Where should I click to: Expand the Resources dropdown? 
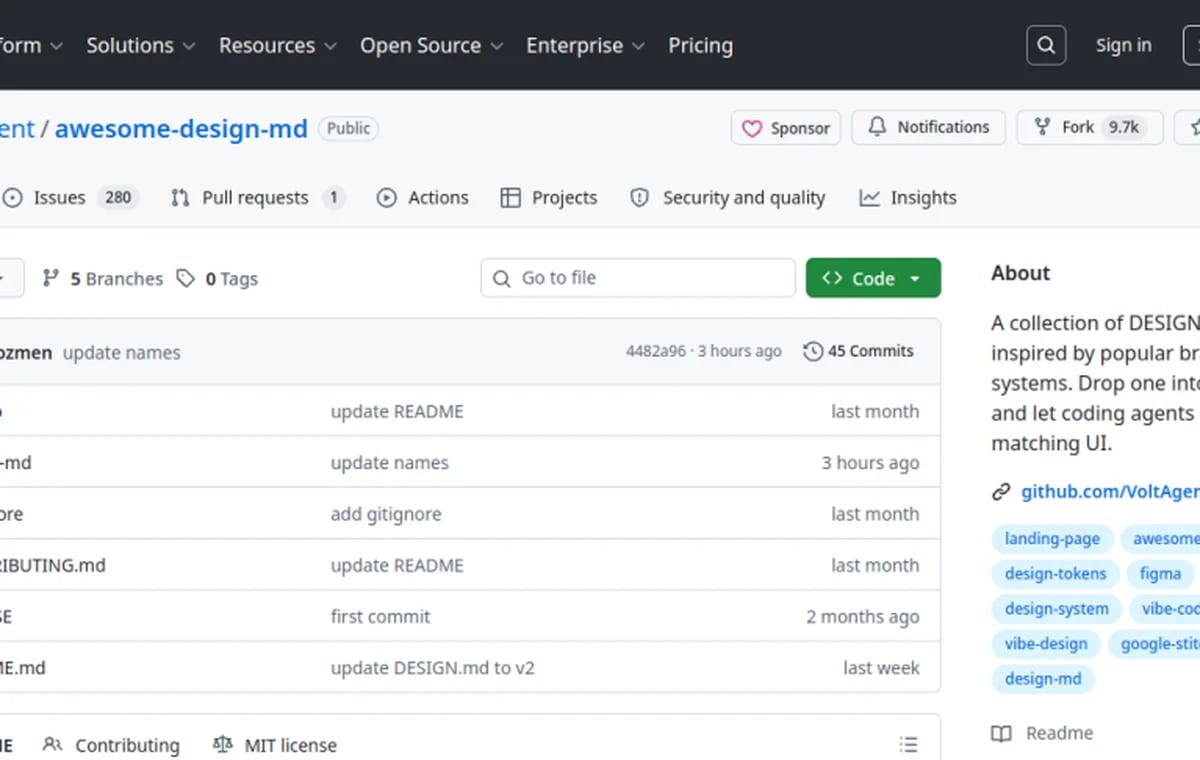pyautogui.click(x=278, y=45)
